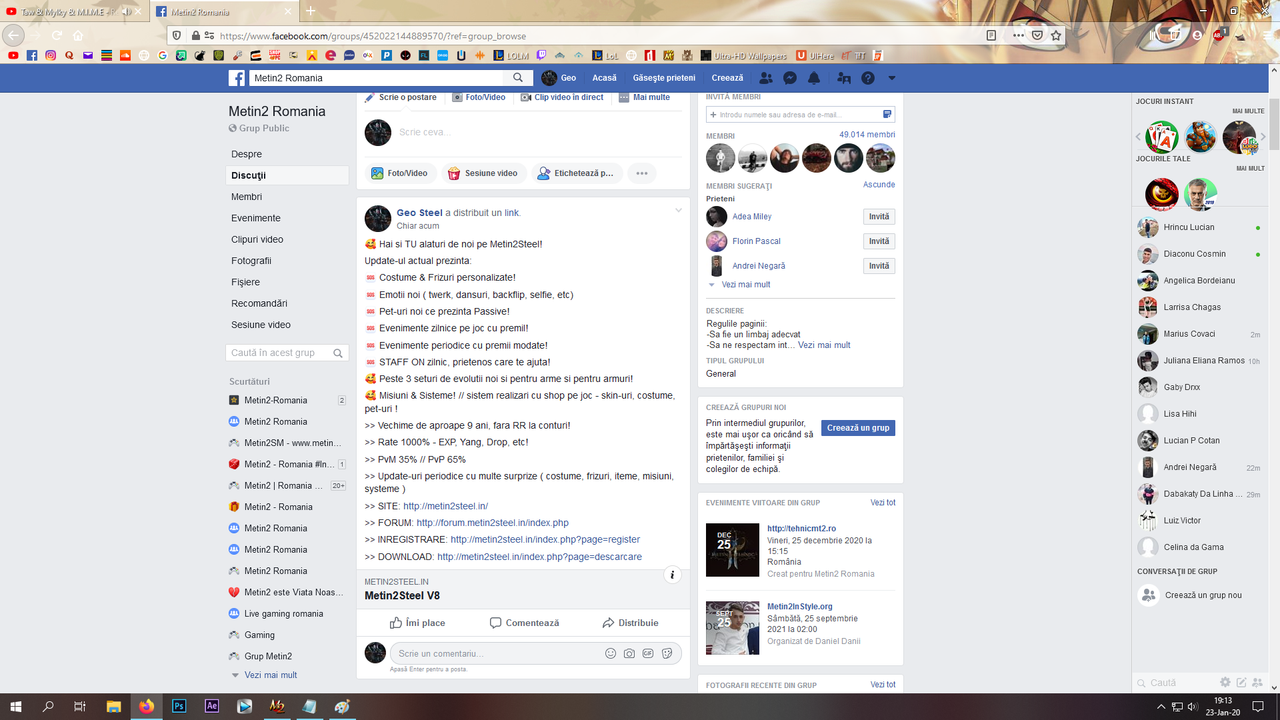The width and height of the screenshot is (1280, 720).
Task: Open After Effects from the taskbar
Action: pos(212,706)
